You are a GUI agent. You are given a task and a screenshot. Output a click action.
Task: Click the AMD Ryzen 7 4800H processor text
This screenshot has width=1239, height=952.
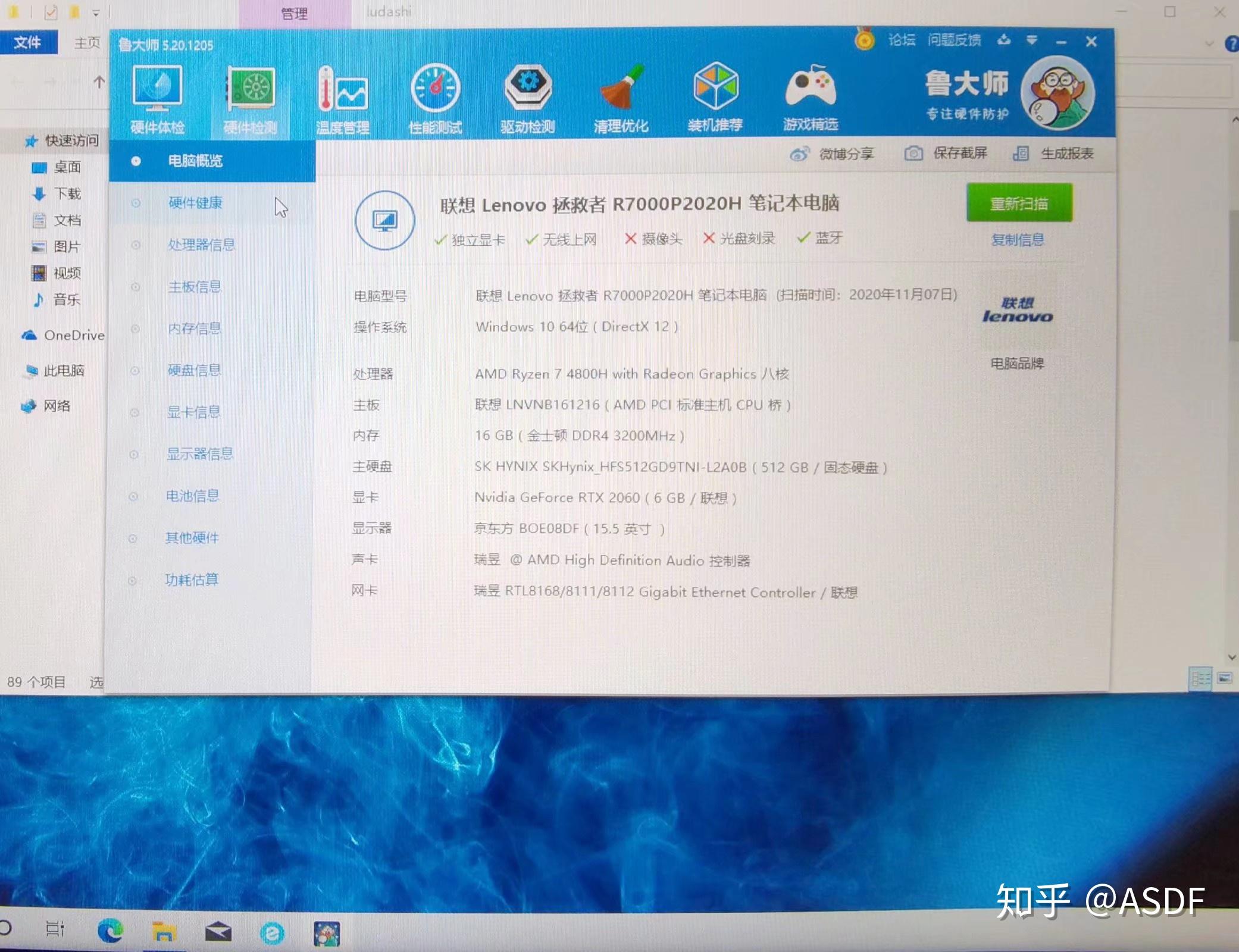click(631, 374)
